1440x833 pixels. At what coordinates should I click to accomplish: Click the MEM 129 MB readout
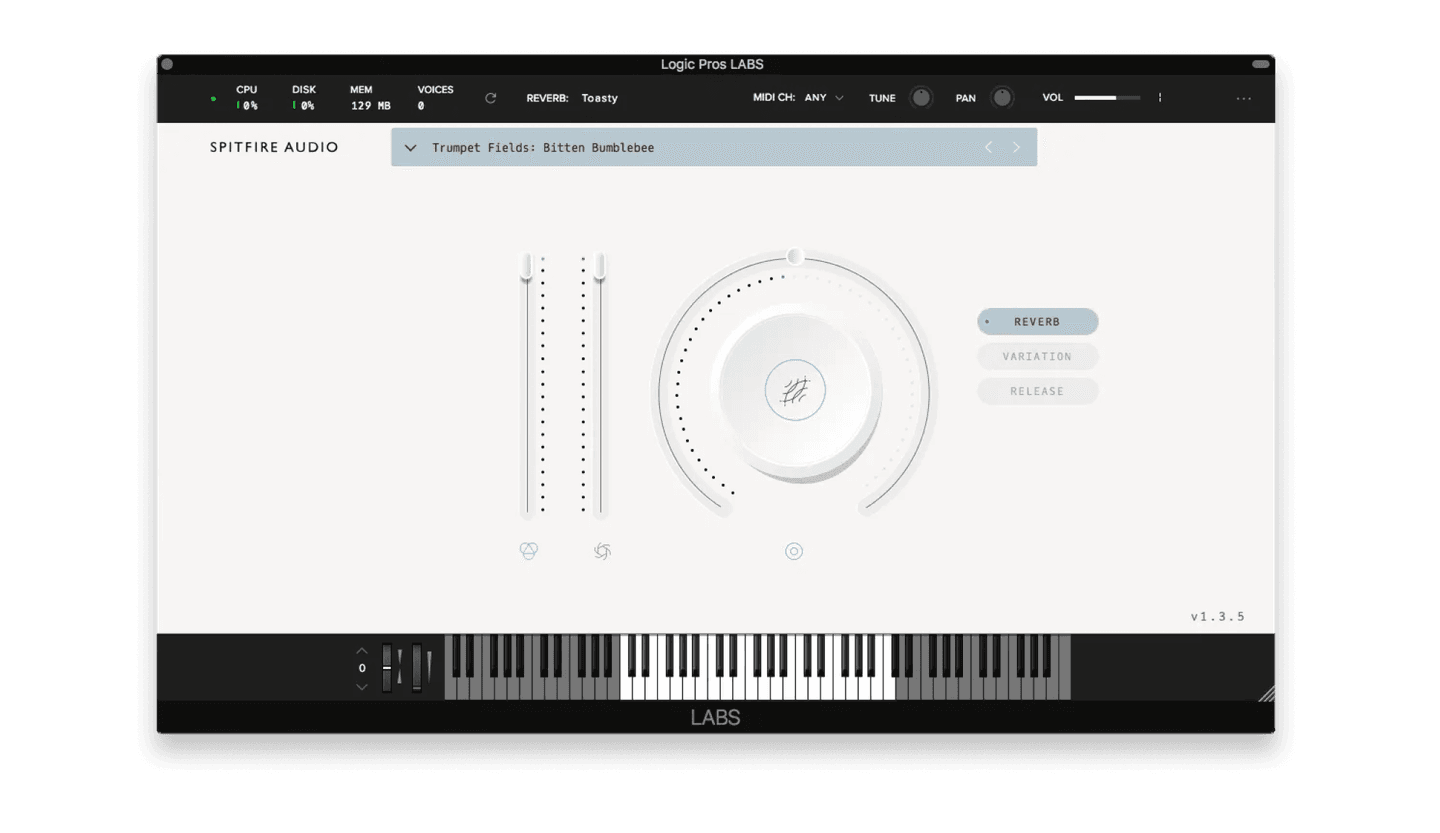(370, 98)
